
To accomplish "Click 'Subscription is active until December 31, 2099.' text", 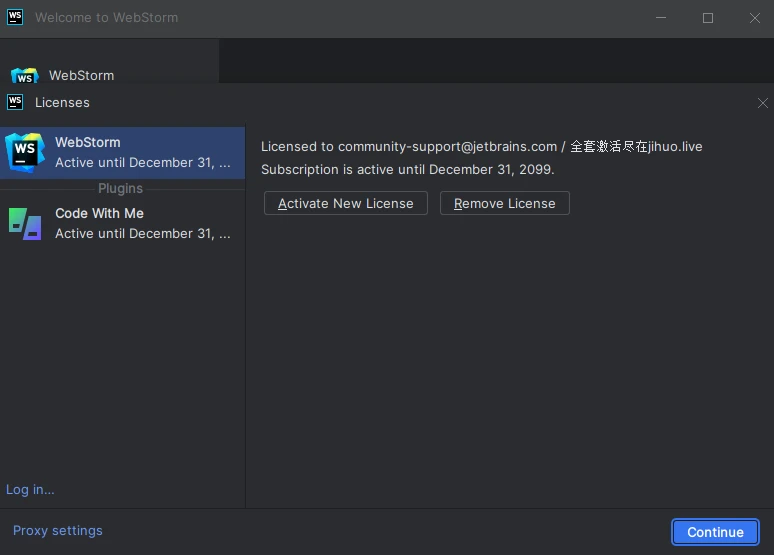I will click(x=408, y=169).
